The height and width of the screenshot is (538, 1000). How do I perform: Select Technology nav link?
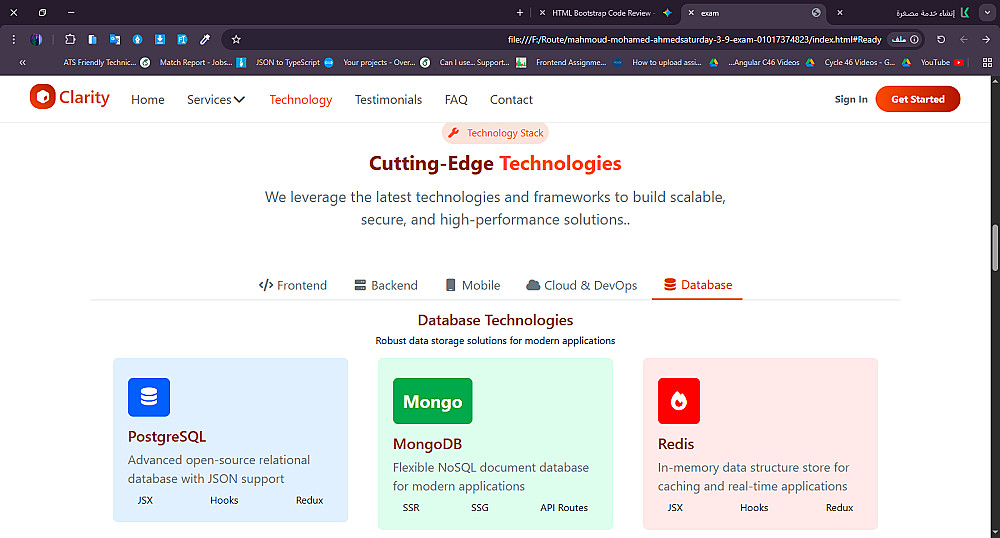tap(300, 99)
